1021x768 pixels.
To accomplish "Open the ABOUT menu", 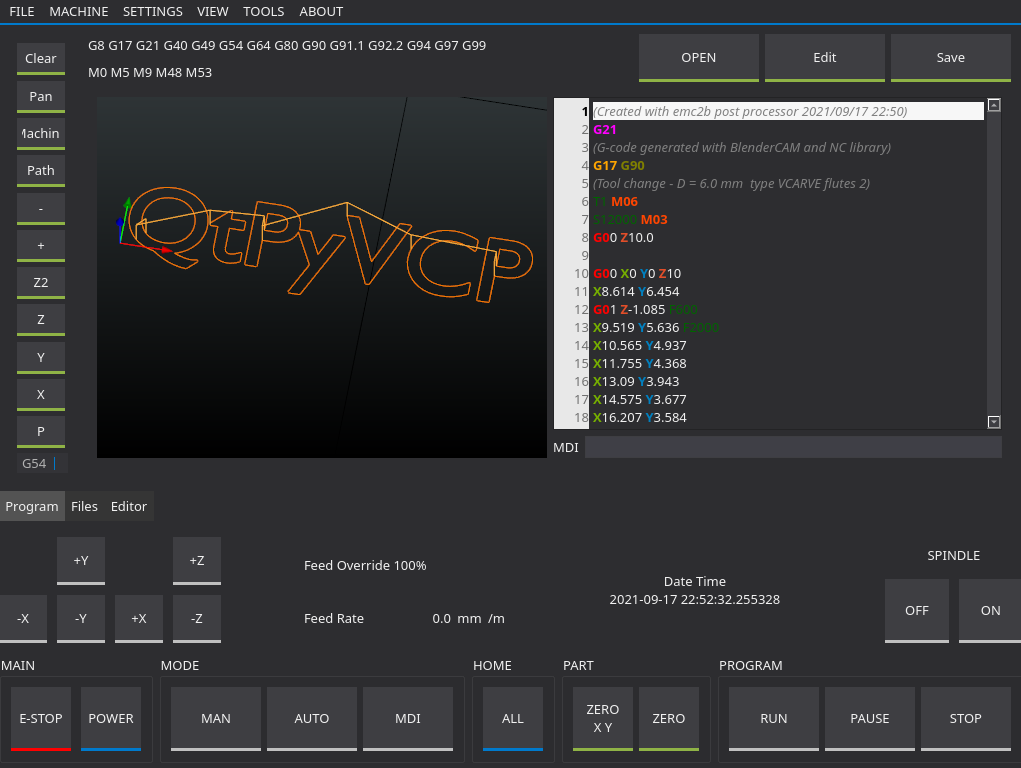I will (x=321, y=12).
